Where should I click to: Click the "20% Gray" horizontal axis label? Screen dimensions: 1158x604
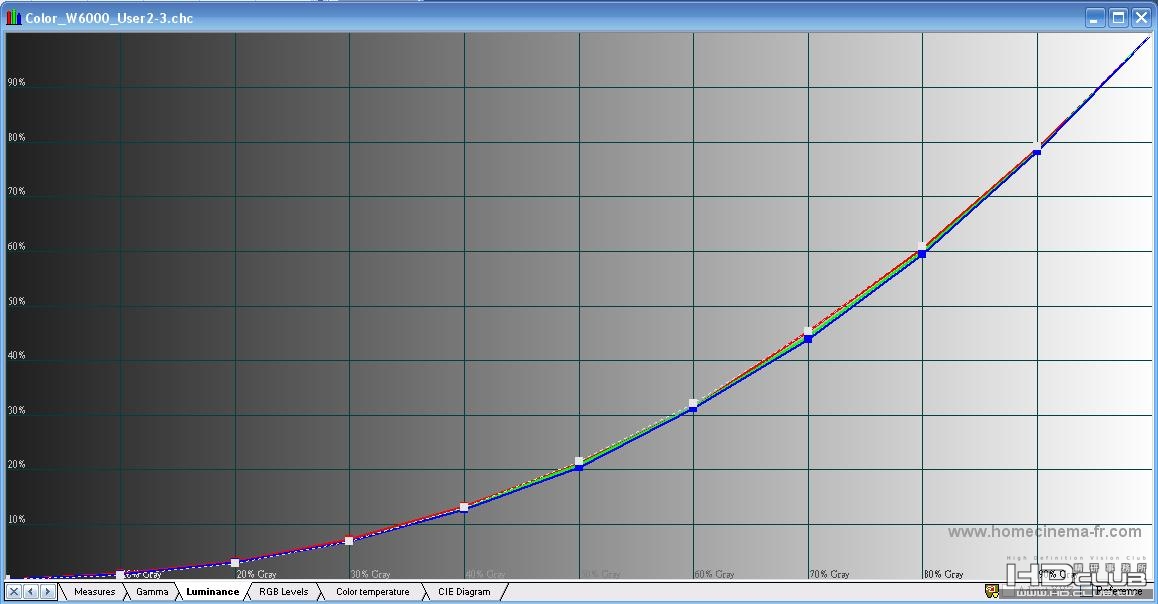tap(256, 574)
